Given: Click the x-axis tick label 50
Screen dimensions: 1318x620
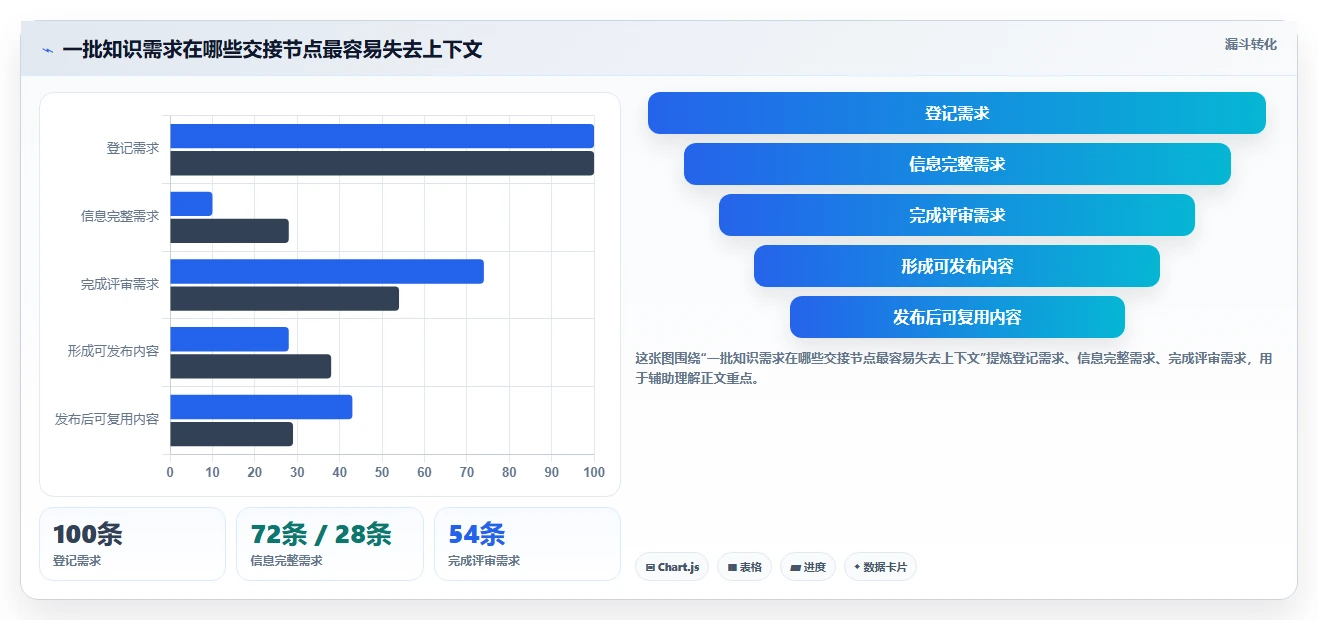Looking at the screenshot, I should (382, 472).
